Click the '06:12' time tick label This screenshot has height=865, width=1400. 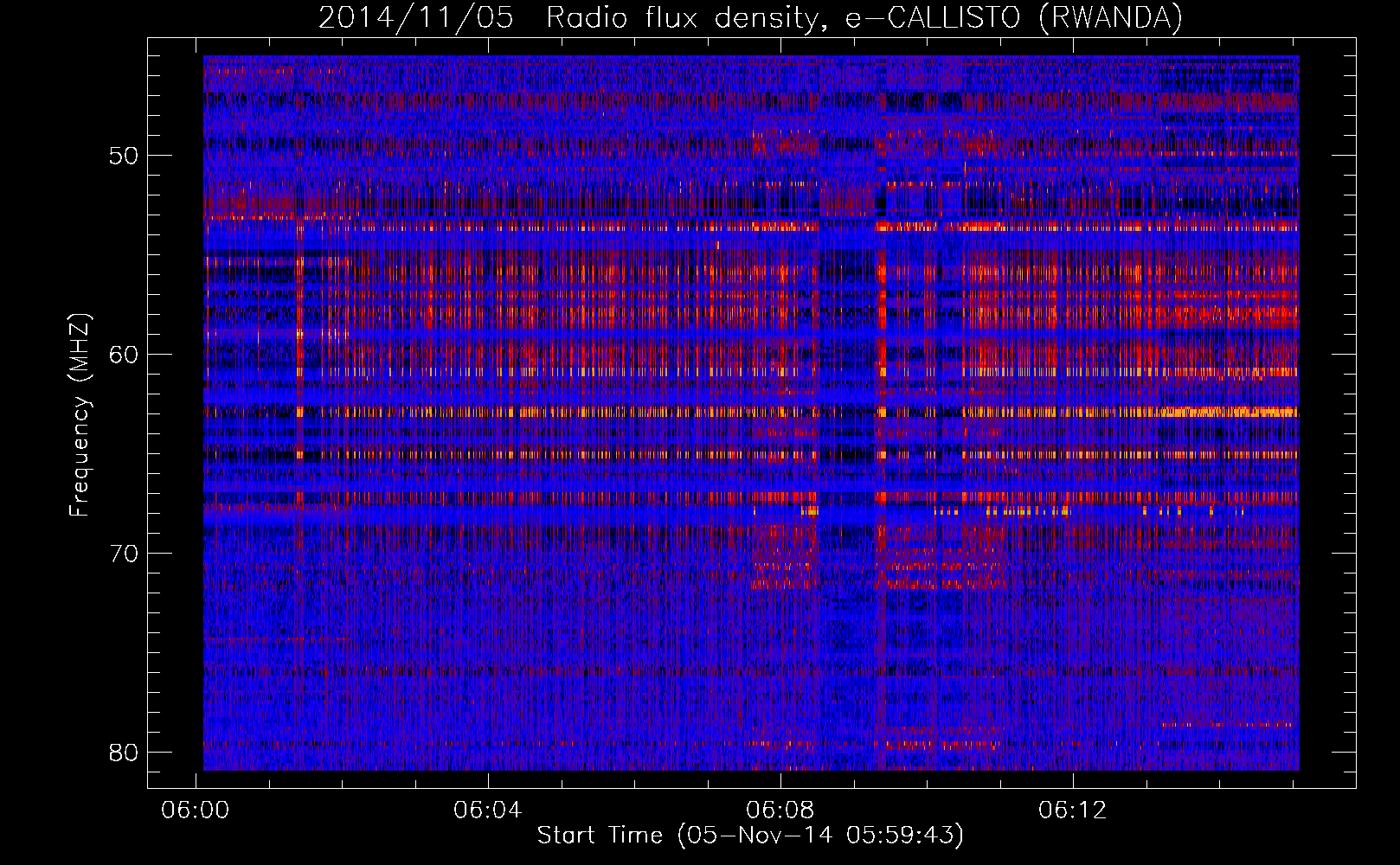click(x=1073, y=811)
